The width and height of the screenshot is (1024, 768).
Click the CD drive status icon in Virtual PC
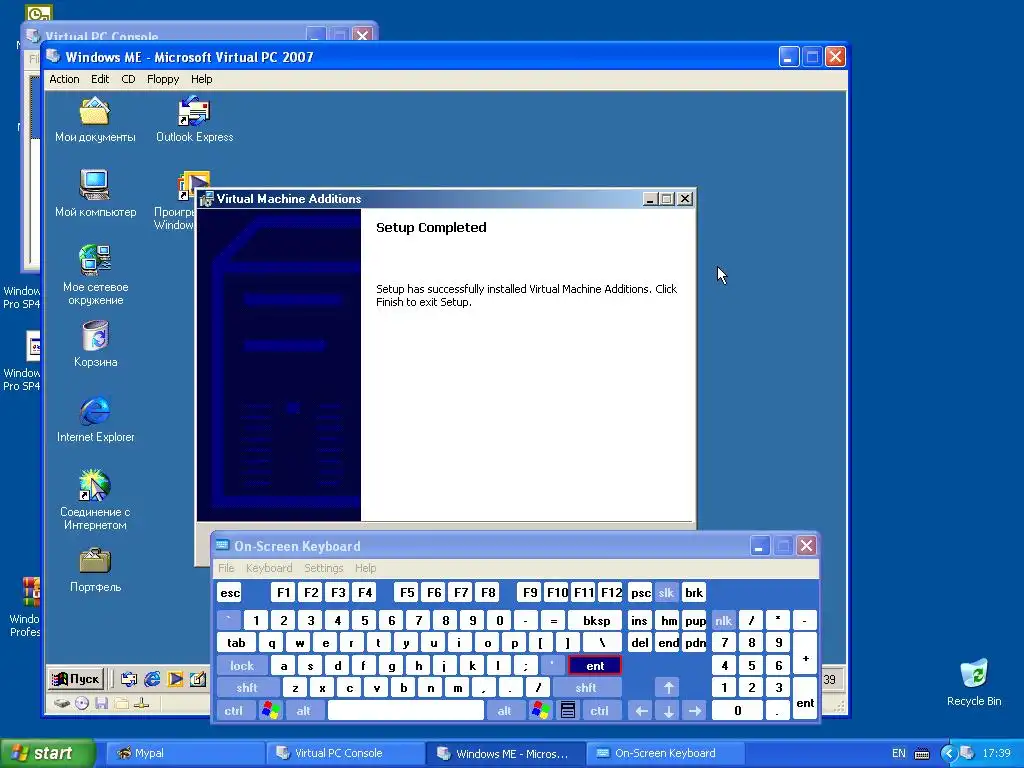coord(82,703)
